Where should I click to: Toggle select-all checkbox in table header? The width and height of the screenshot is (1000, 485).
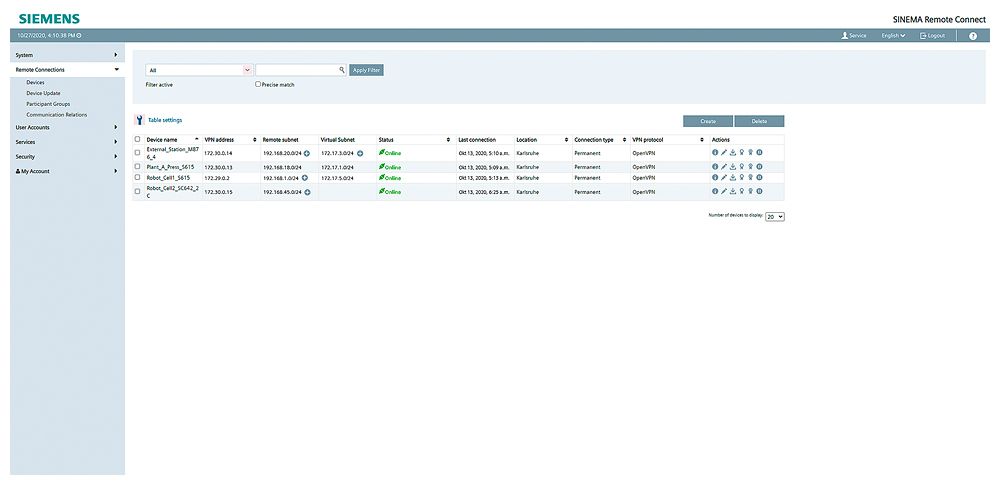tap(137, 139)
